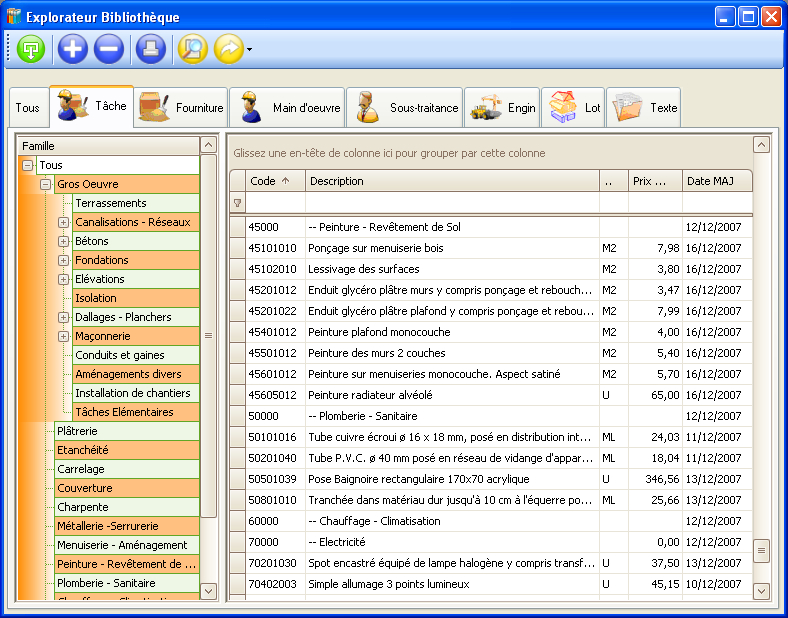The image size is (788, 618).
Task: Sort by the Code column header
Action: click(x=272, y=181)
